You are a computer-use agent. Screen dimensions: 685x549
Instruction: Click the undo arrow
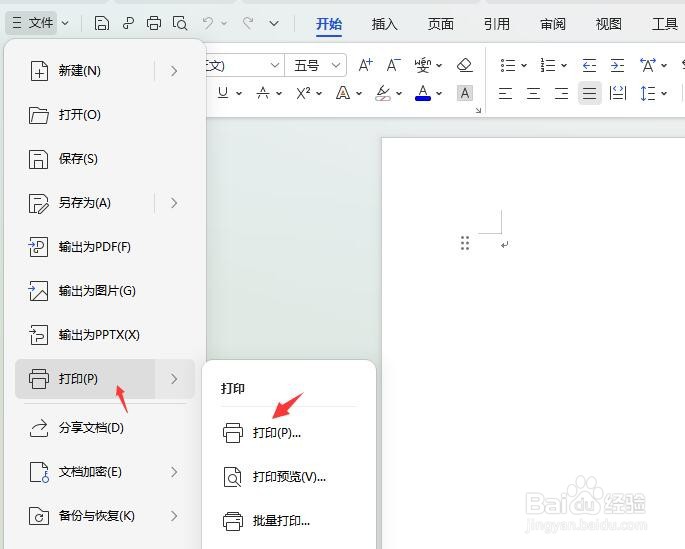[208, 23]
